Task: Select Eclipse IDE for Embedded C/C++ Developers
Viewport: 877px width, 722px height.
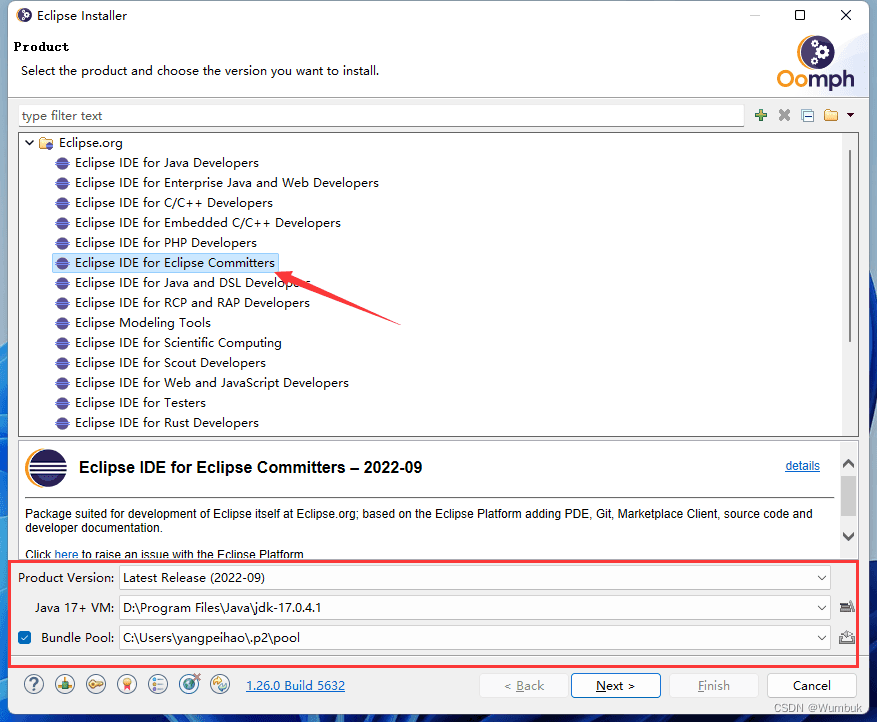Action: 208,223
